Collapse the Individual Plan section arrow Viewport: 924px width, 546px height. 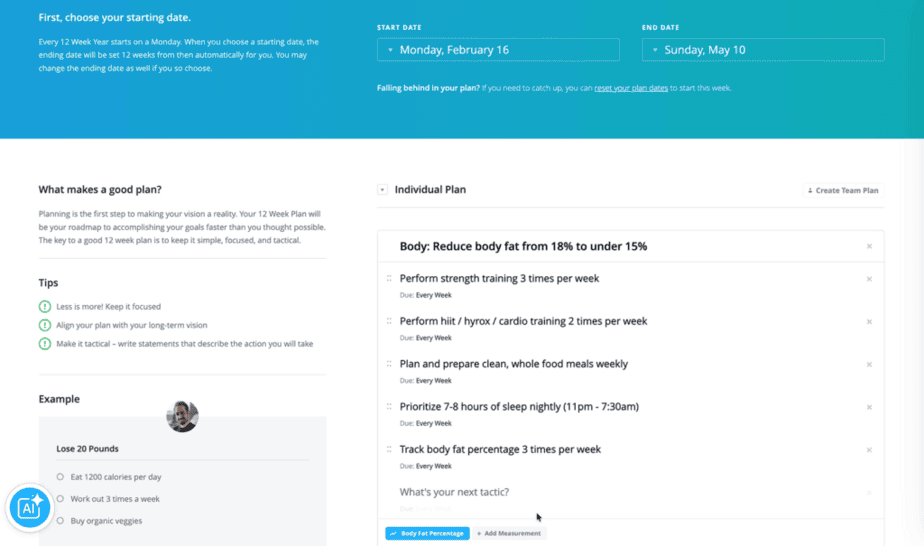(382, 190)
